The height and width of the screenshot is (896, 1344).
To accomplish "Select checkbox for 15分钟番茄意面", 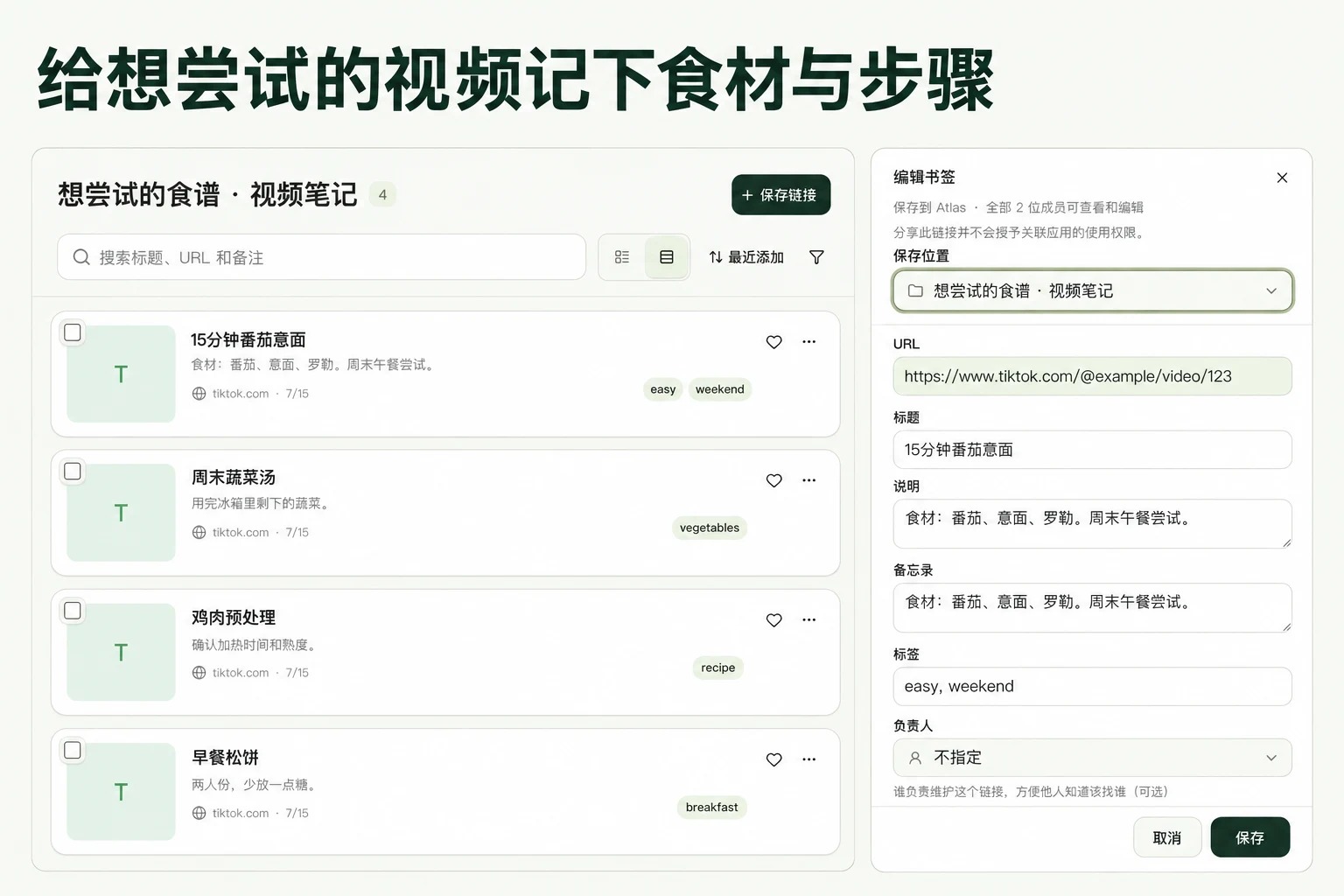I will click(73, 332).
